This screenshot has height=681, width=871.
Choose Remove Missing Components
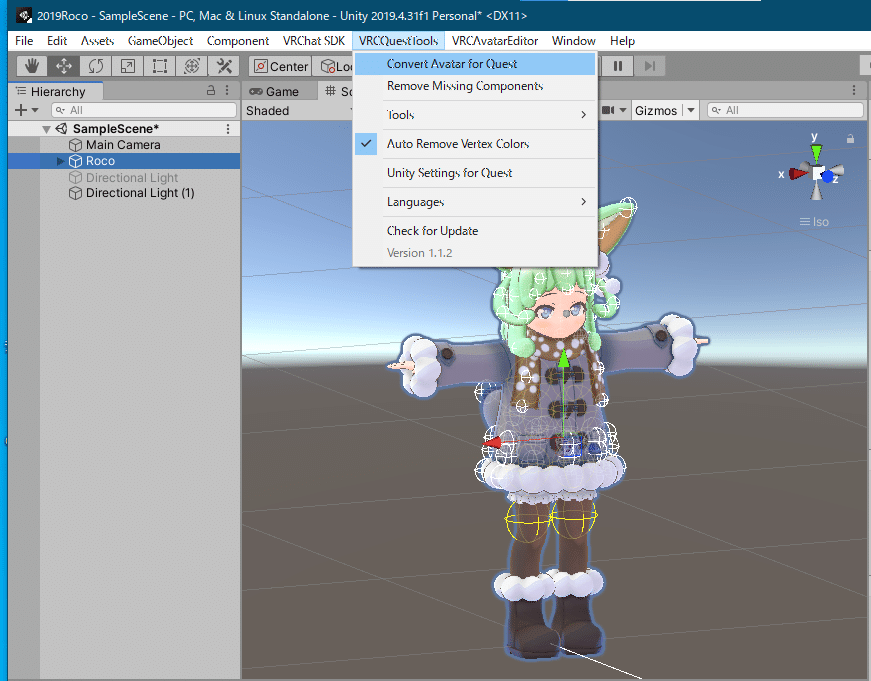point(474,86)
